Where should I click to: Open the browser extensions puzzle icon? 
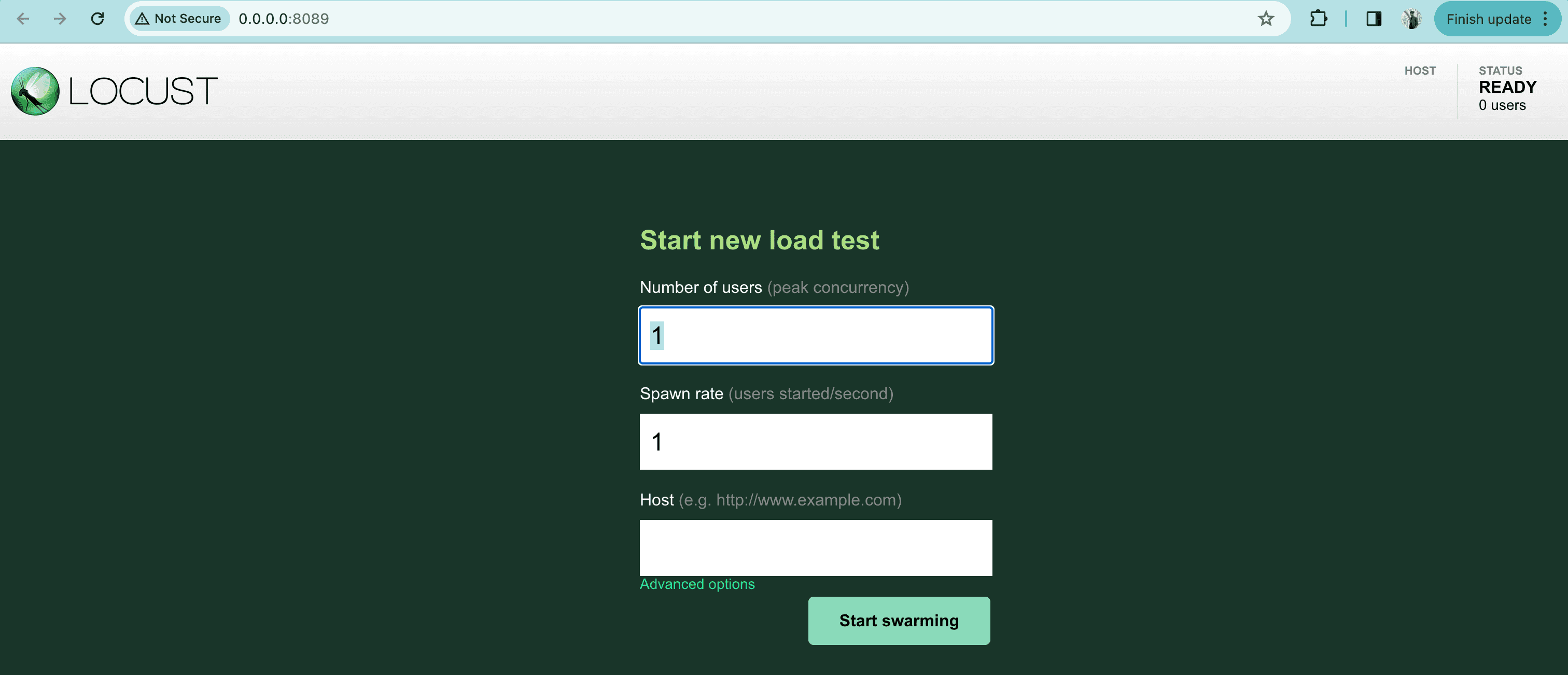[x=1319, y=19]
